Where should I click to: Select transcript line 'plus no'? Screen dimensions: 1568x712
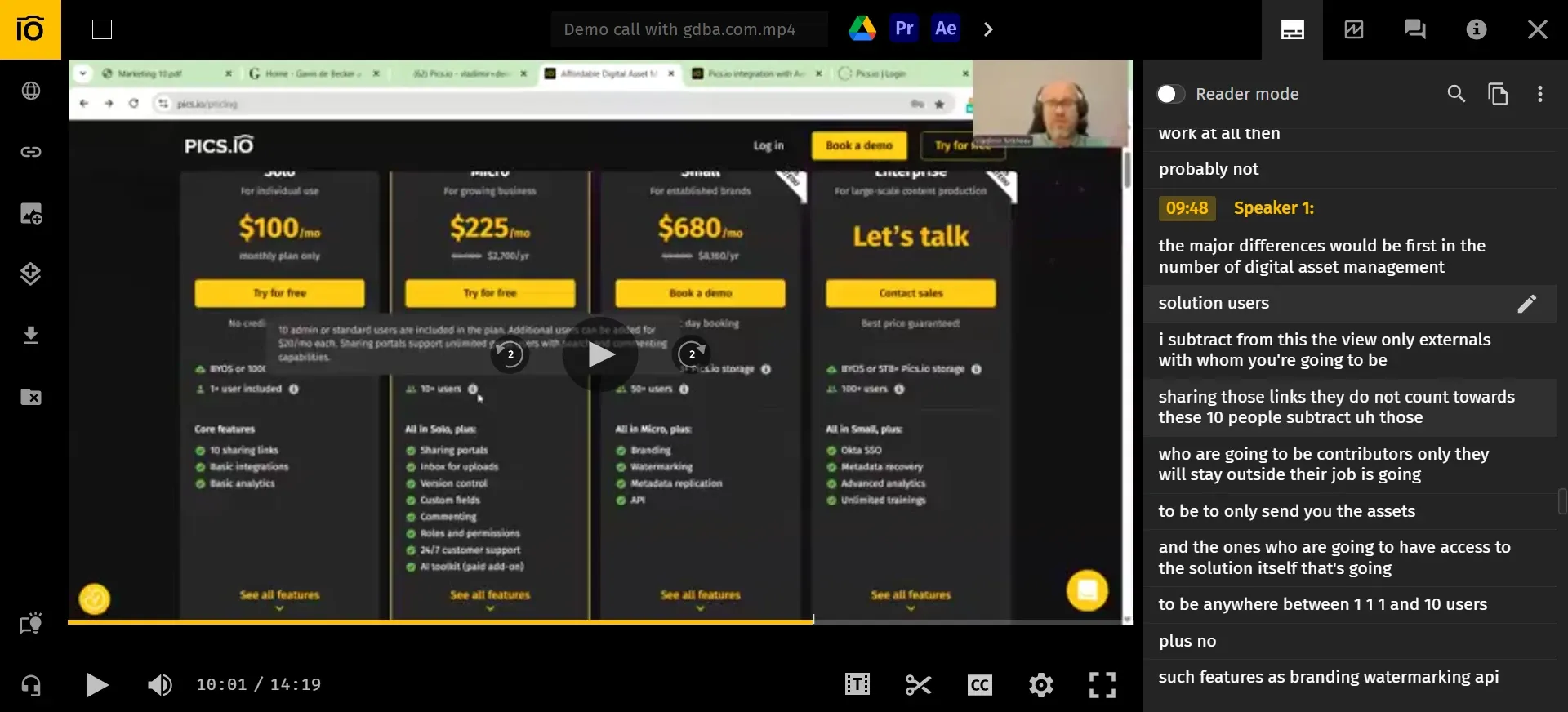[x=1187, y=641]
